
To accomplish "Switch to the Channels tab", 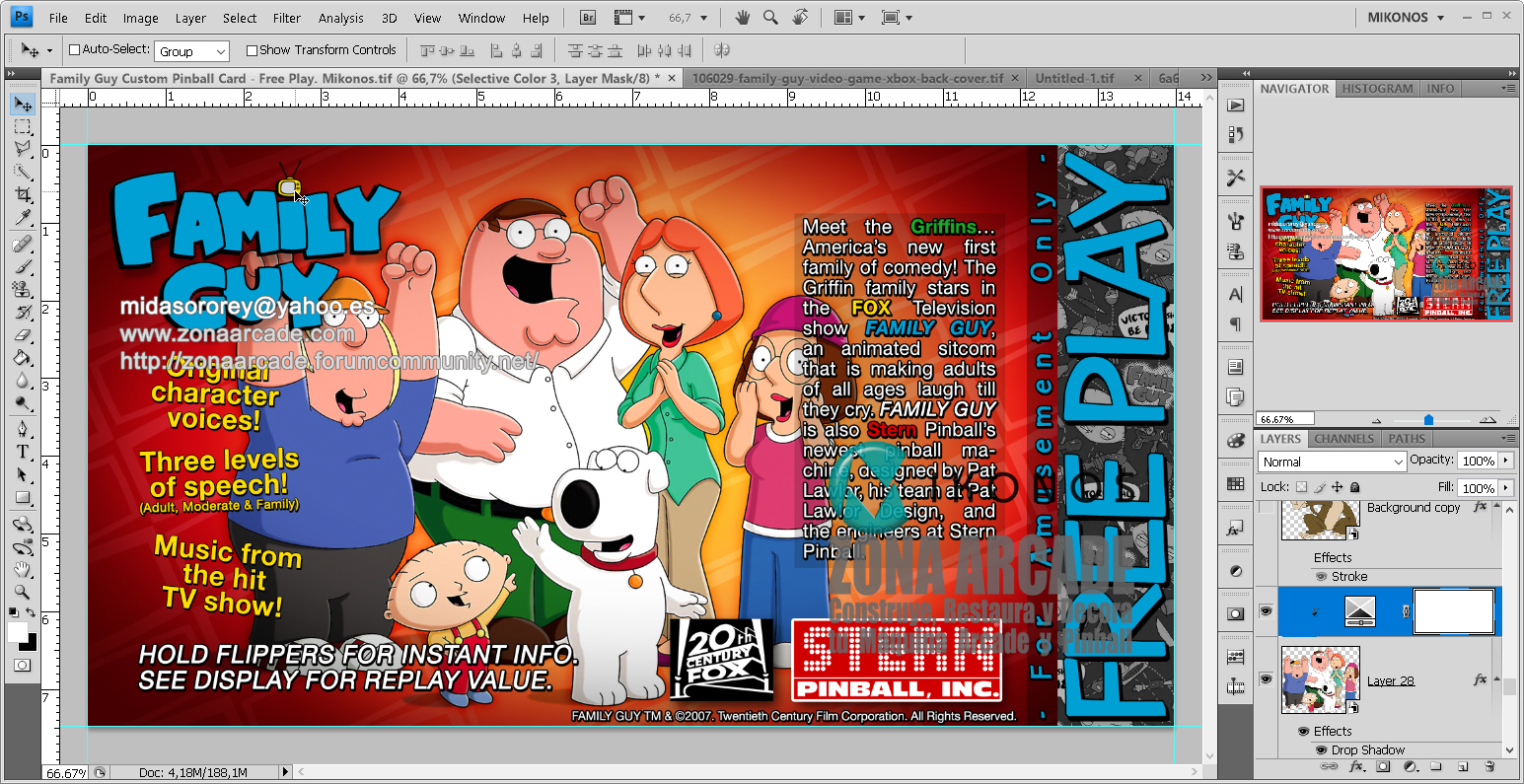I will click(1344, 439).
